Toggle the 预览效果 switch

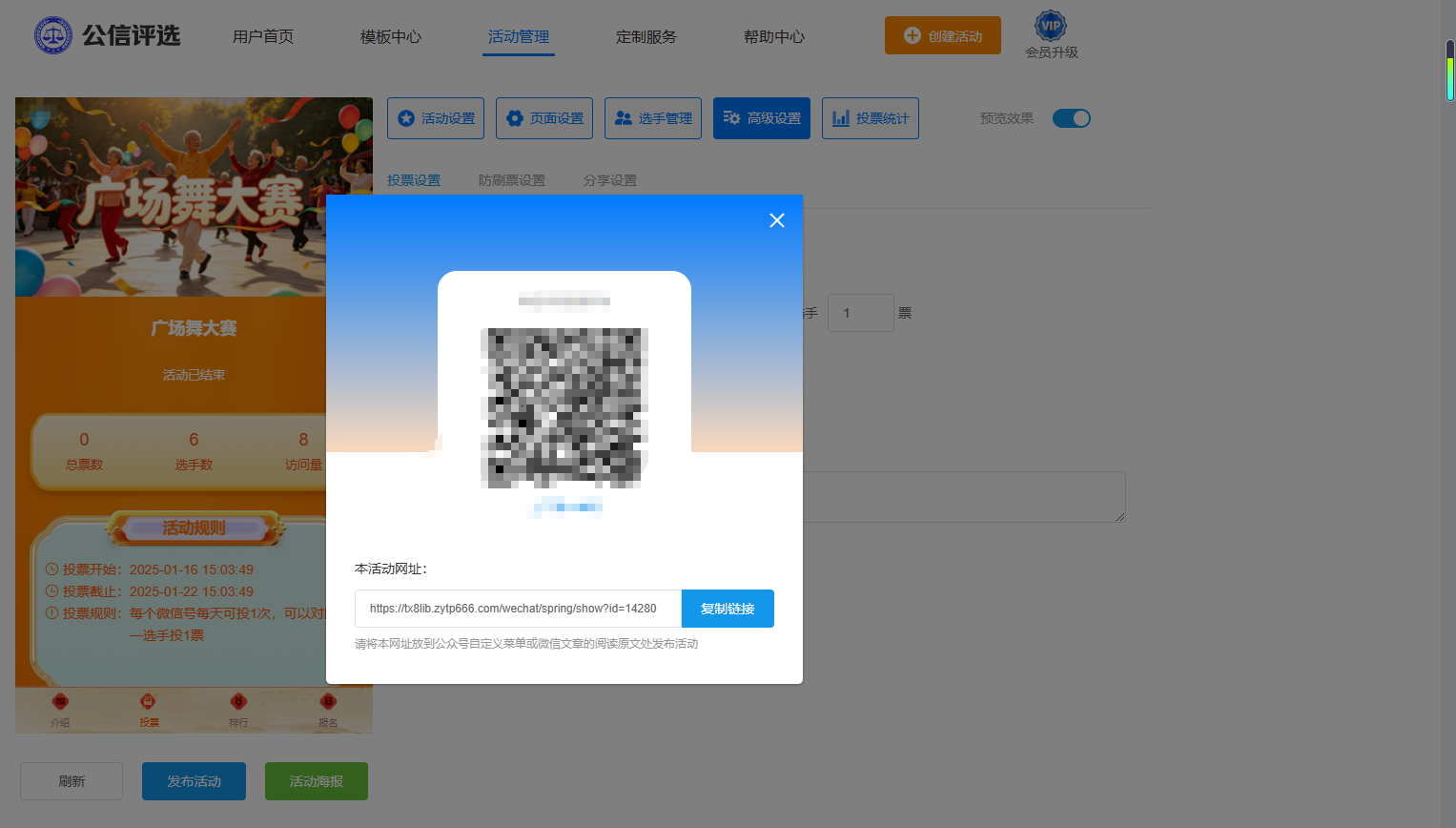[1072, 118]
